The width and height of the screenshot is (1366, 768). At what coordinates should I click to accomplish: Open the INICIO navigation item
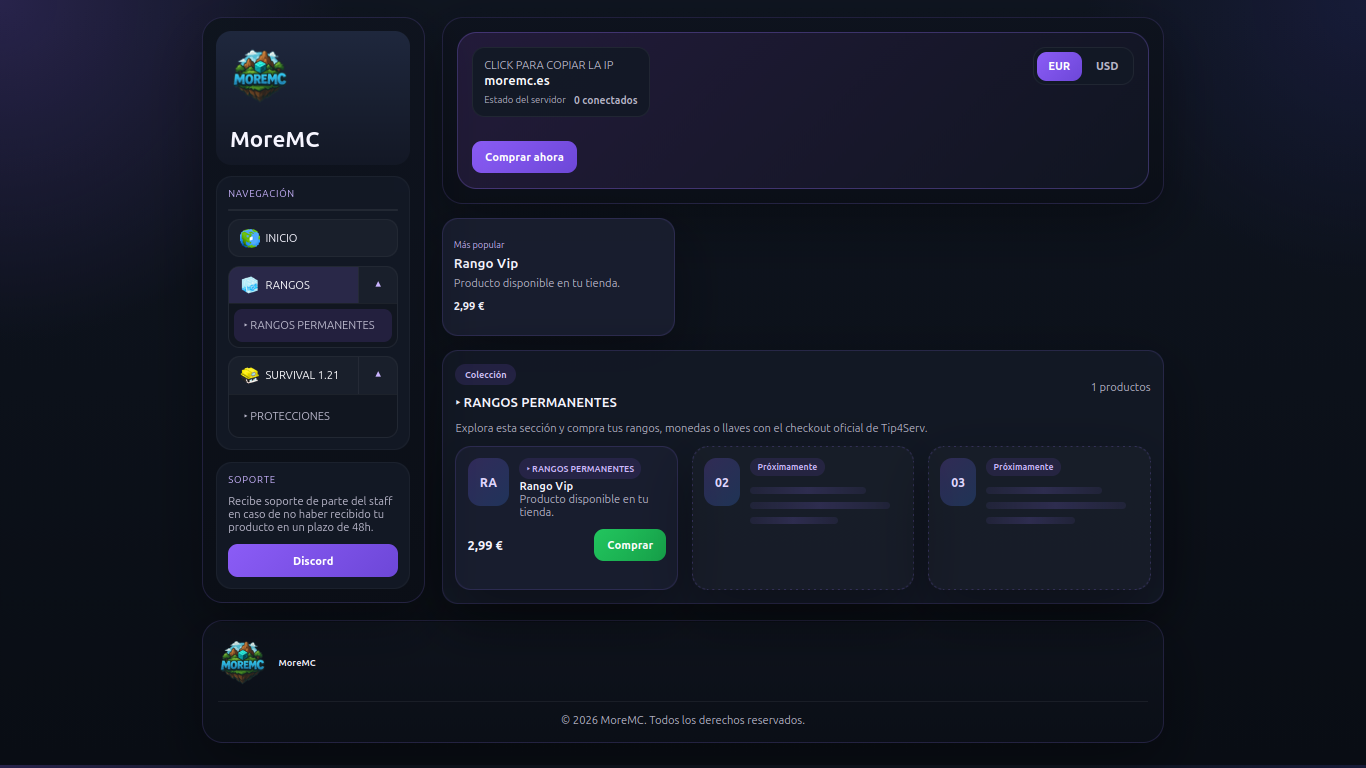[x=312, y=238]
